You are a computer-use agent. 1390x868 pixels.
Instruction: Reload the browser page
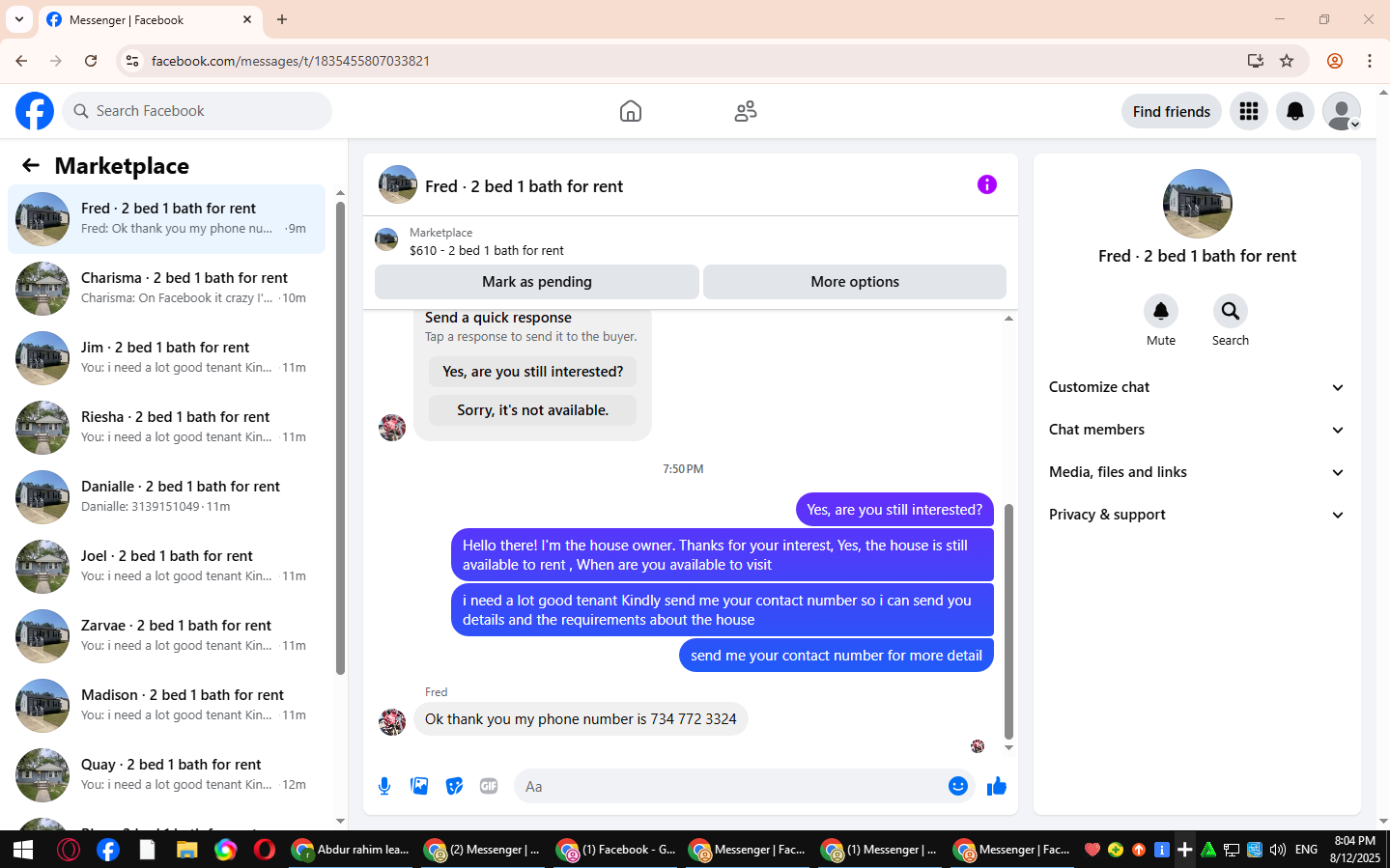91,61
